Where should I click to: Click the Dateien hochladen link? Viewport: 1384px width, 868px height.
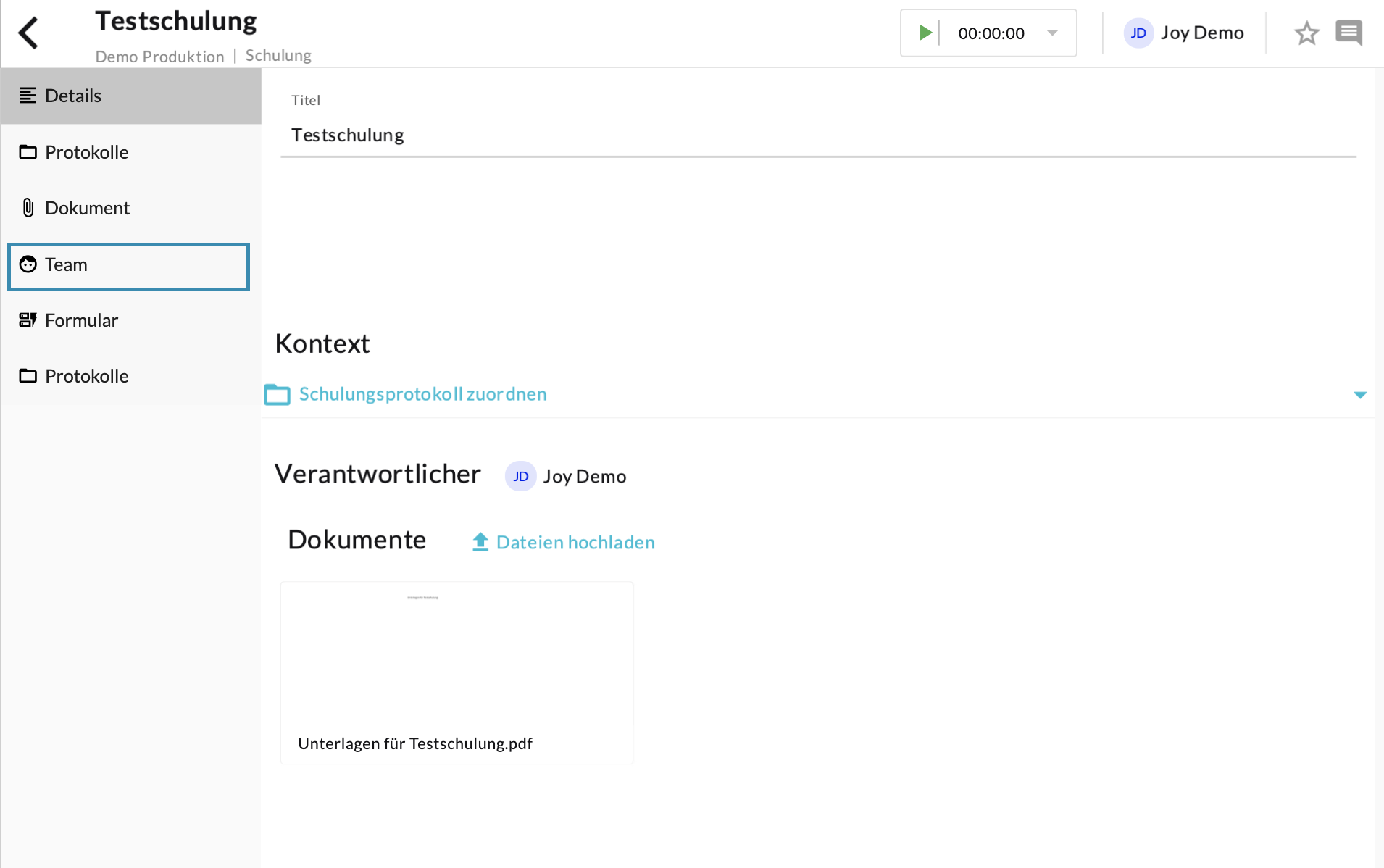pyautogui.click(x=575, y=543)
